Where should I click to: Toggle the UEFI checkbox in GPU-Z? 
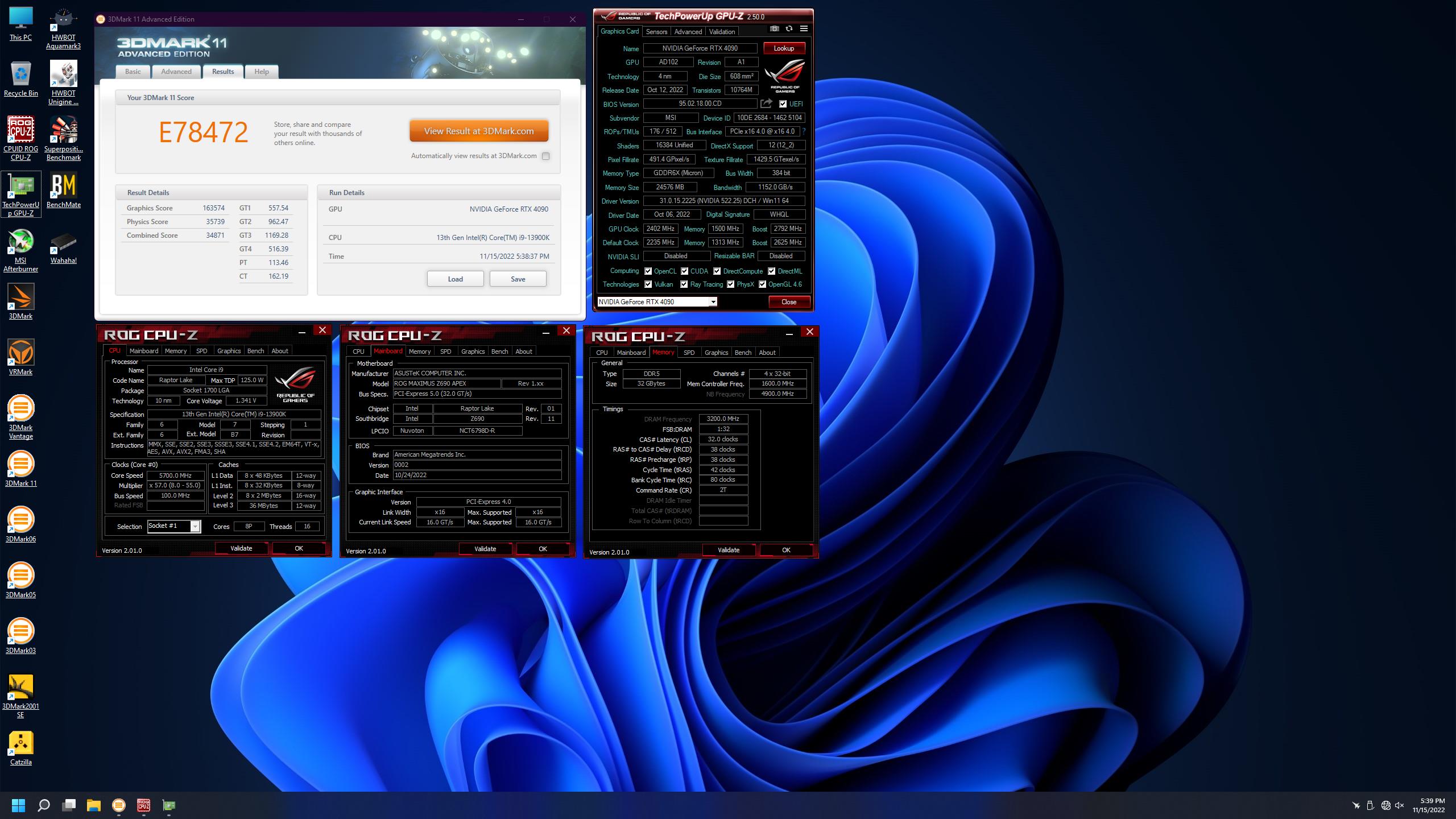tap(783, 104)
